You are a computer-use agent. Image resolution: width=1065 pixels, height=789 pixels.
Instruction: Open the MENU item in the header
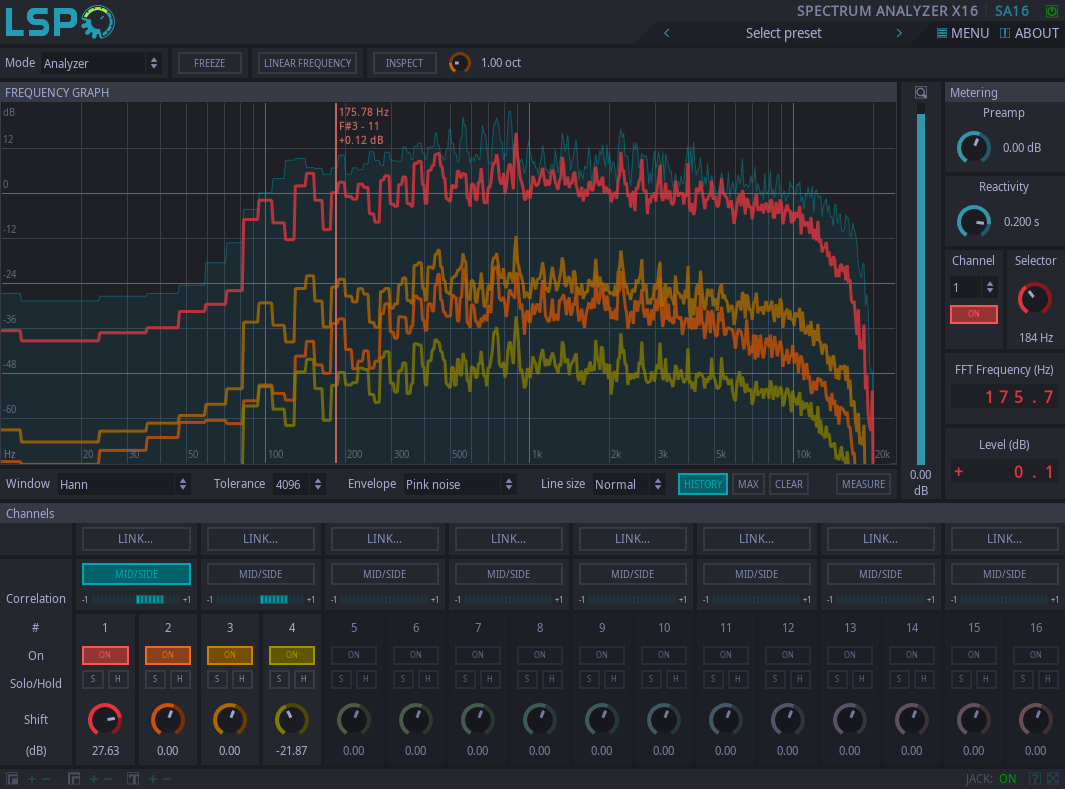tap(962, 33)
